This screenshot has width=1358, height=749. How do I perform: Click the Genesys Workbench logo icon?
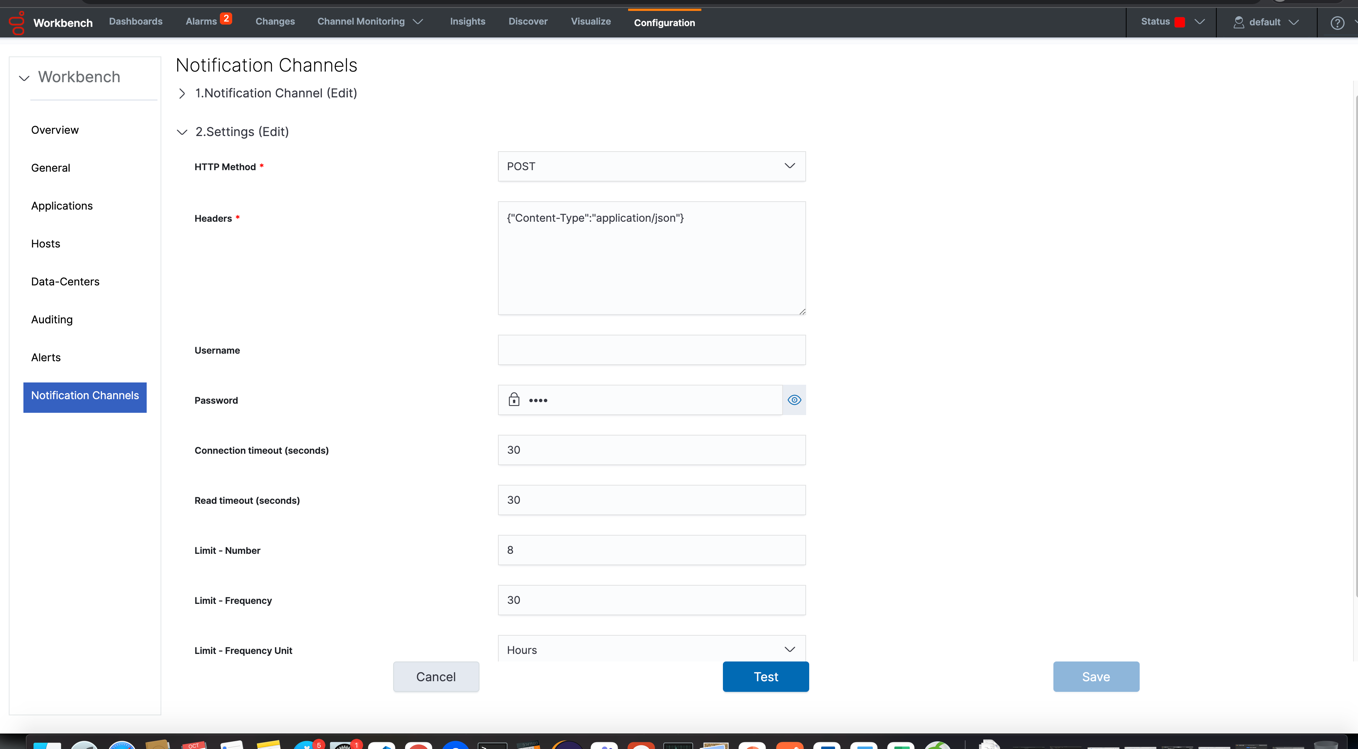tap(17, 22)
